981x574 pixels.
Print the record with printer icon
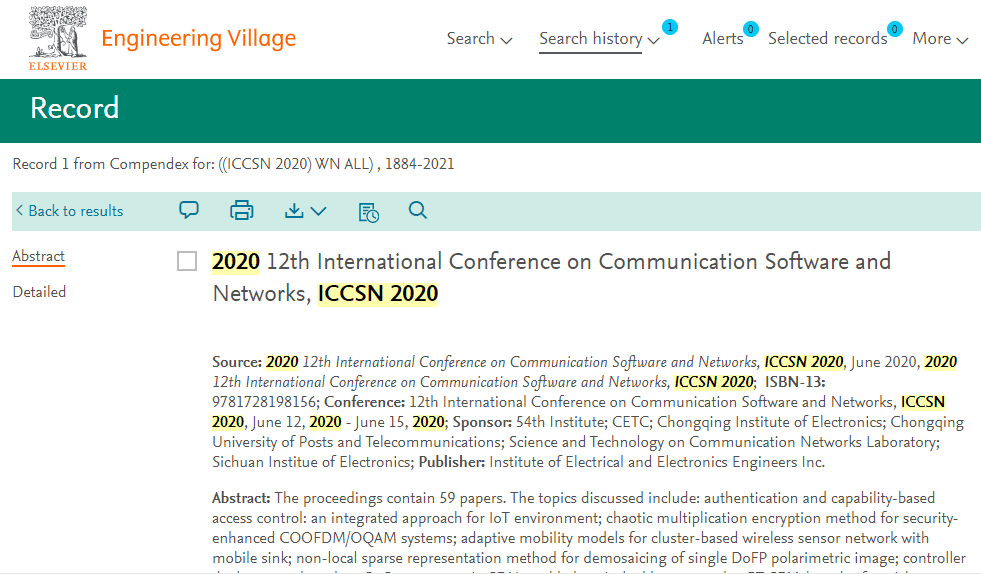(241, 210)
